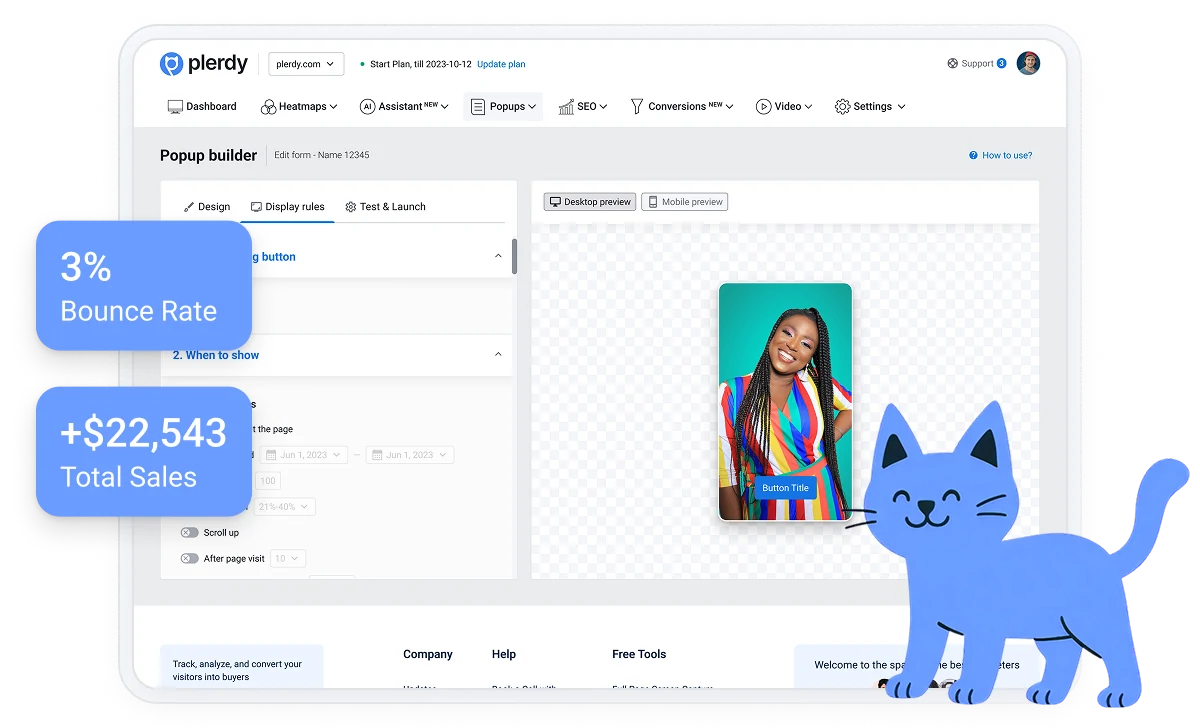Click the Plerdy logo icon
Image resolution: width=1200 pixels, height=728 pixels.
tap(172, 64)
